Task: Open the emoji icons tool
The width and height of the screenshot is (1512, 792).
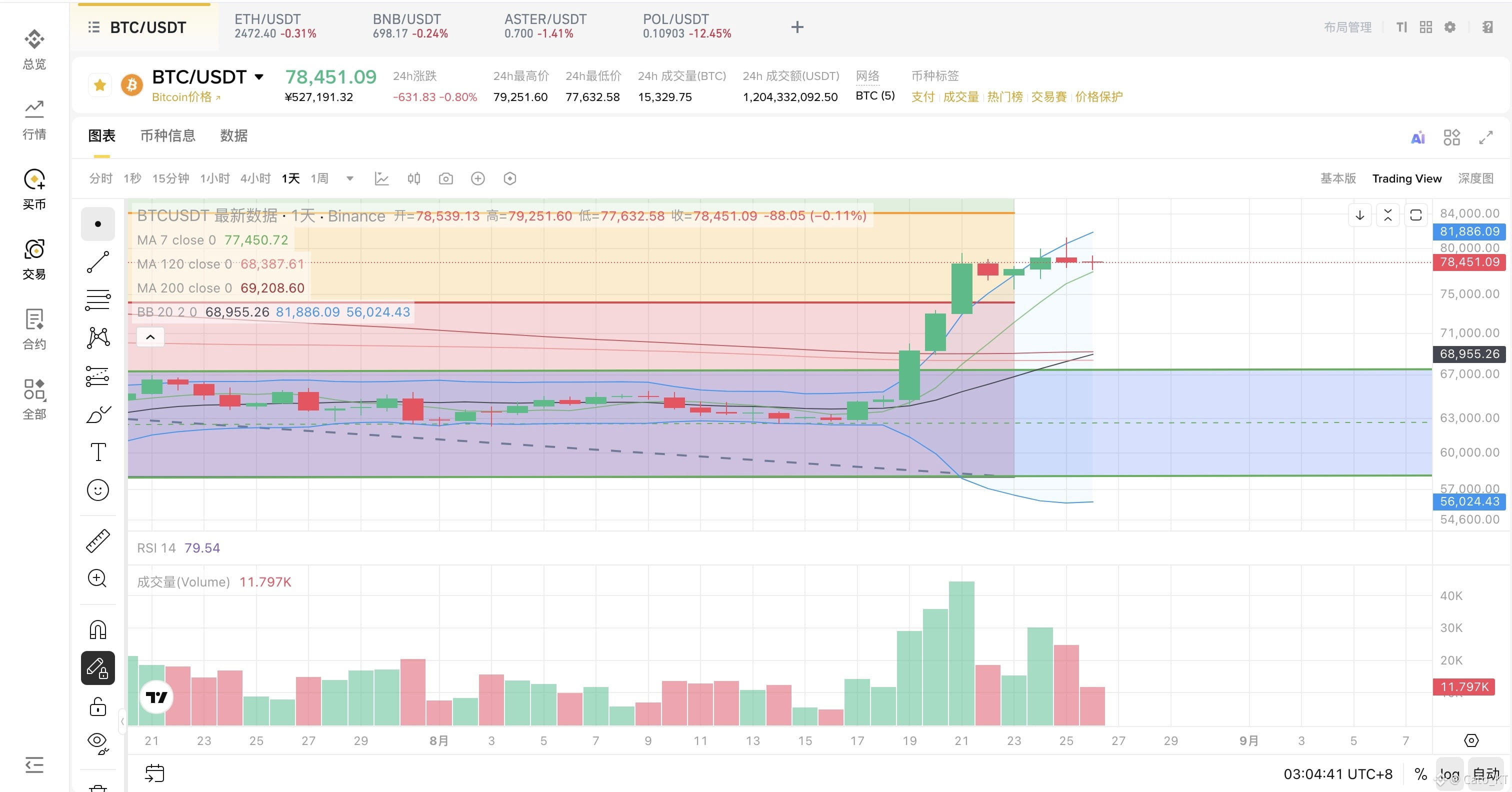Action: click(x=97, y=489)
